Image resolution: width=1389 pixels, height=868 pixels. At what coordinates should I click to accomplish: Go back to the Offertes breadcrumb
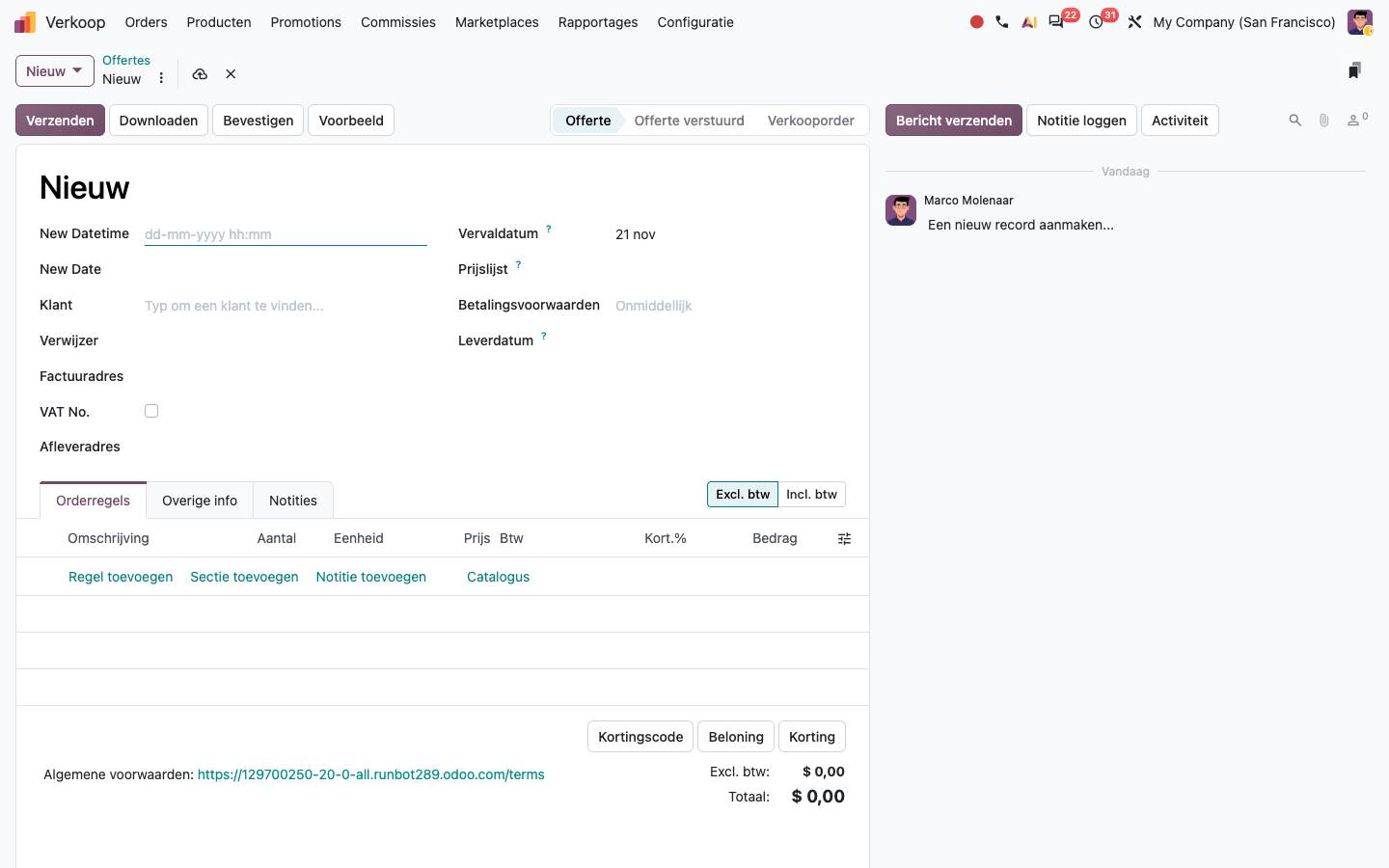point(126,60)
